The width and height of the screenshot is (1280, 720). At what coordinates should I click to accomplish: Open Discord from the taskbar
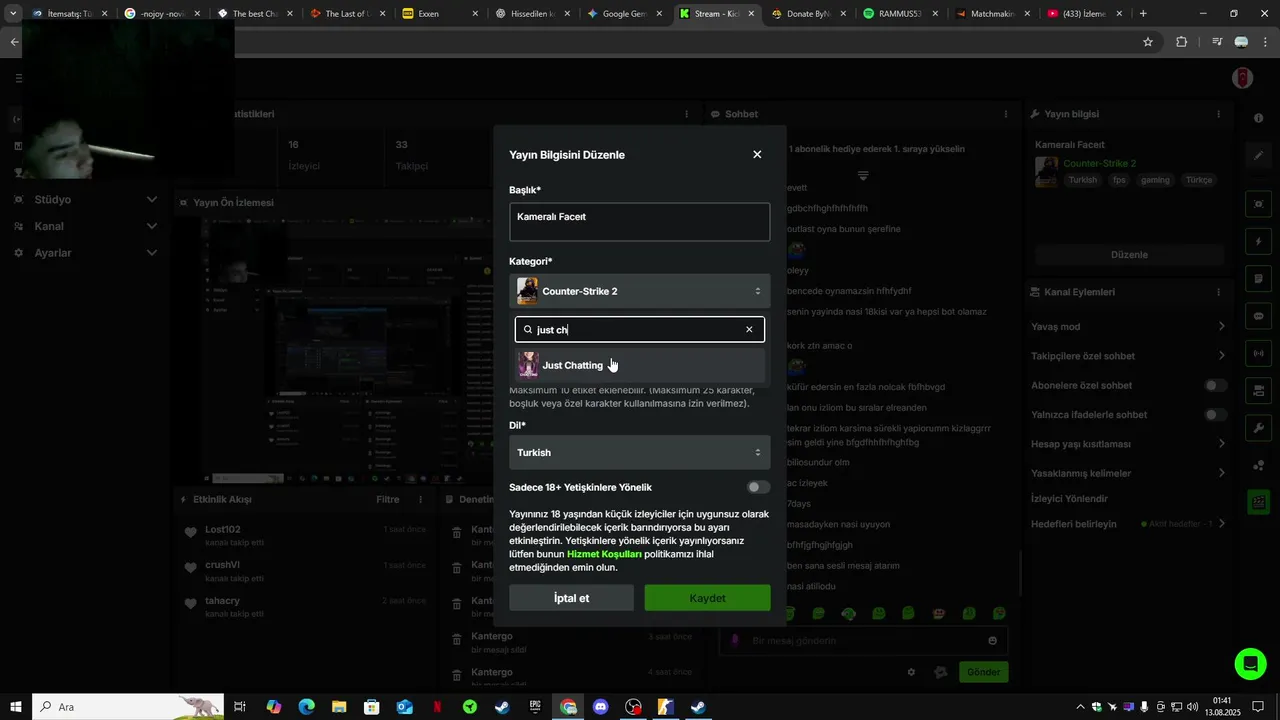coord(600,707)
